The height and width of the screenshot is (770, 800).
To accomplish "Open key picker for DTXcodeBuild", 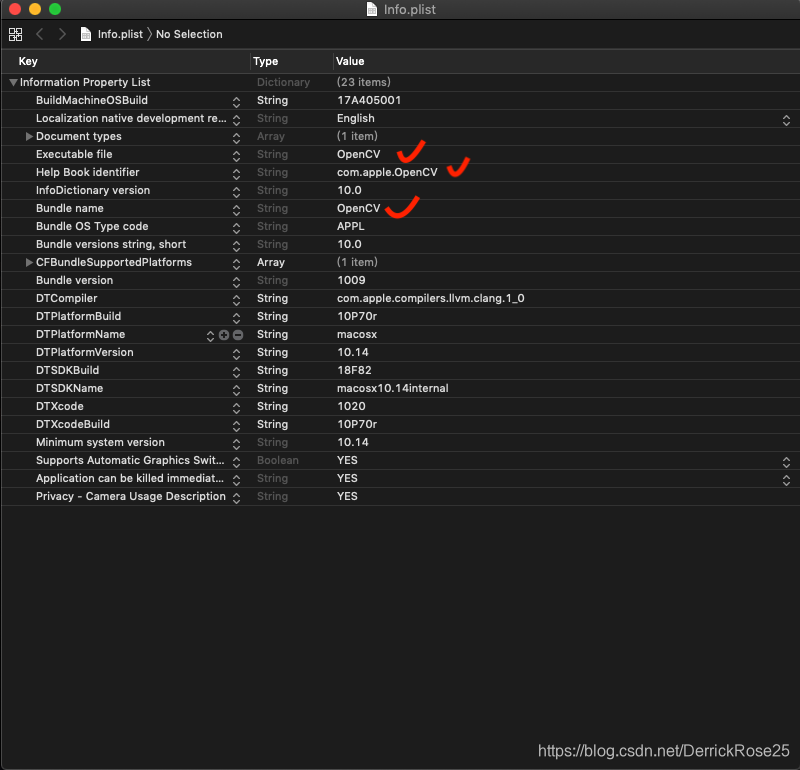I will [236, 426].
